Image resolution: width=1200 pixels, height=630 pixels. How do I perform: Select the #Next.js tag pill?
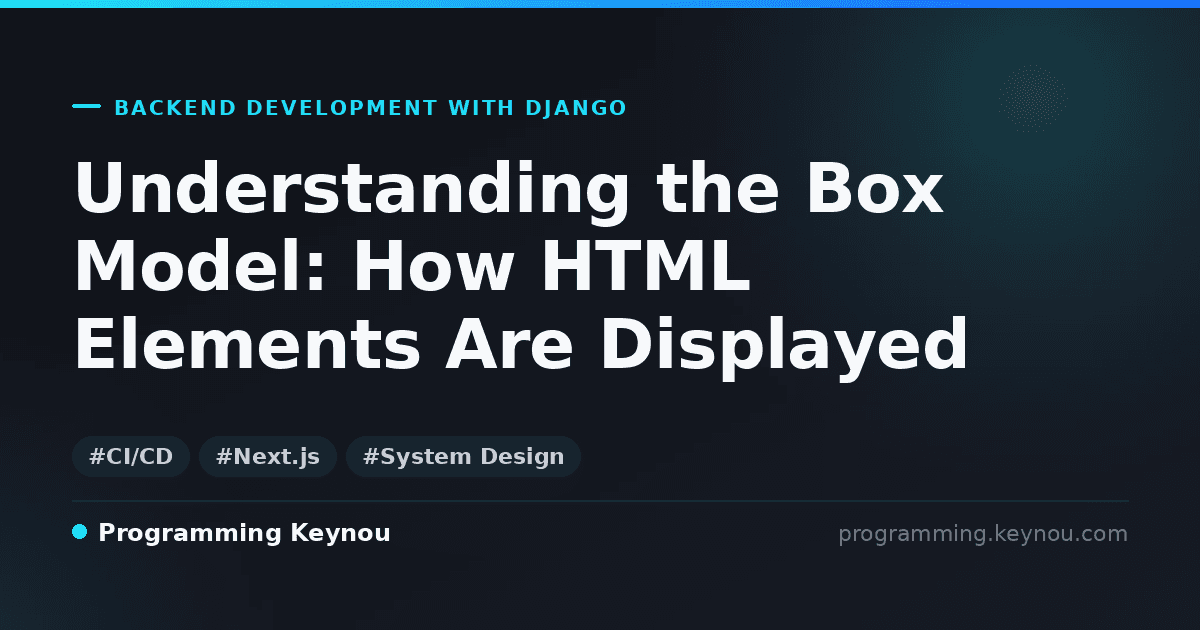pos(268,457)
